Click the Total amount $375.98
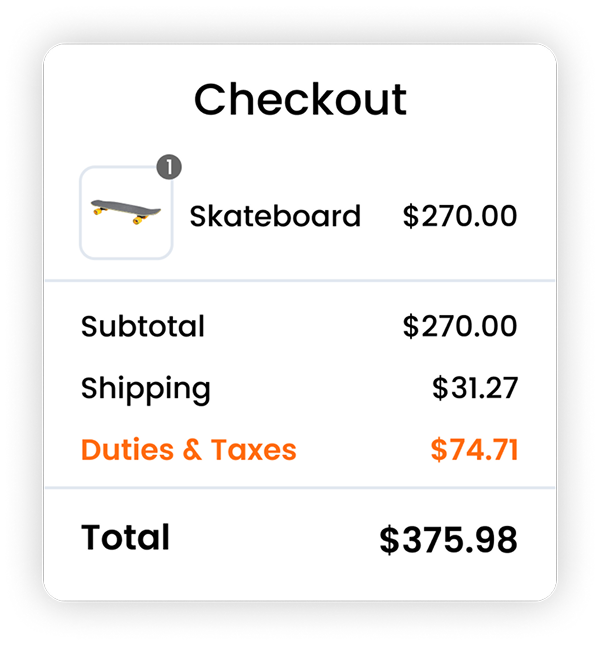The height and width of the screenshot is (645, 600). tap(449, 540)
